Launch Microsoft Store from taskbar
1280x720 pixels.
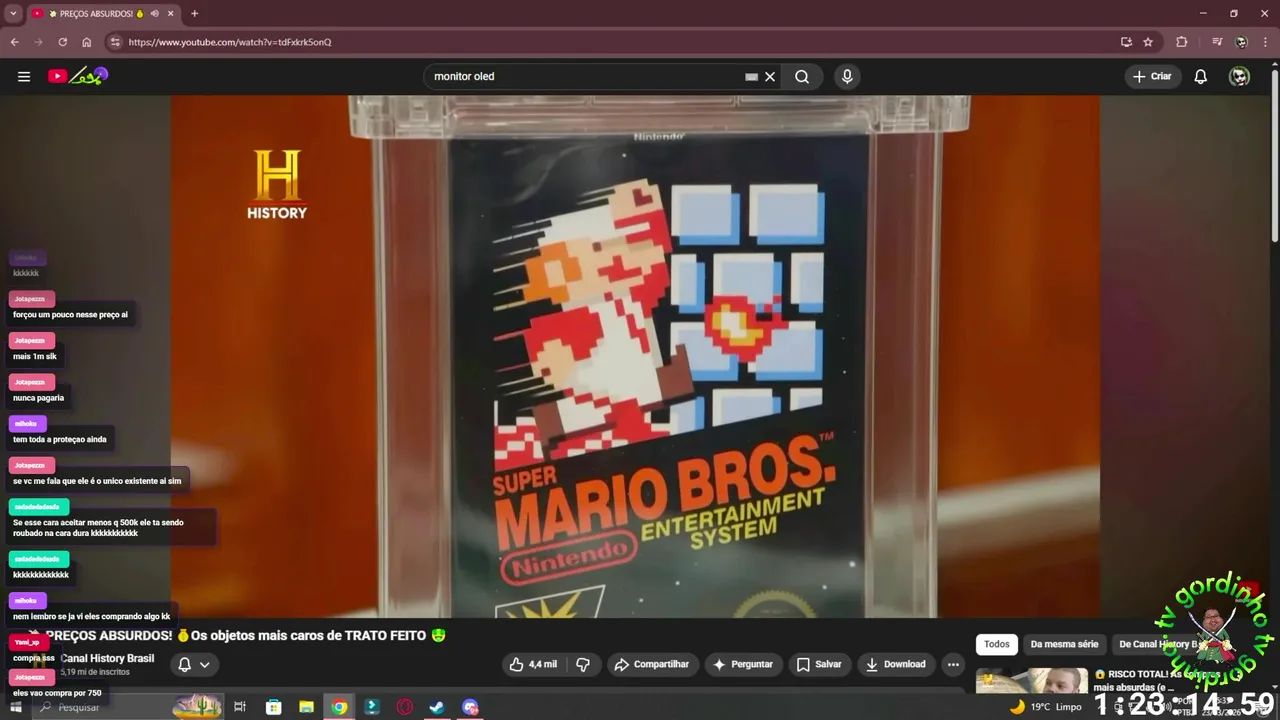pyautogui.click(x=273, y=707)
